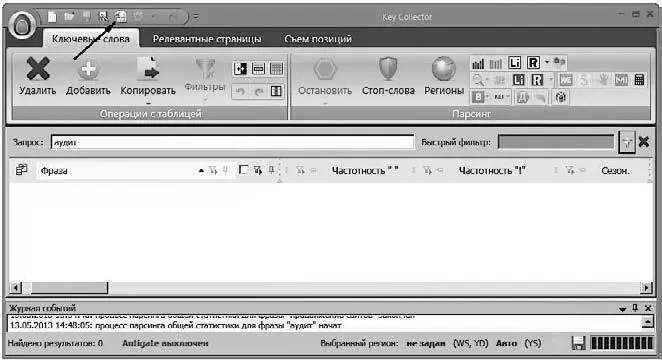Image resolution: width=662 pixels, height=360 pixels.
Task: Open the settings icon the arrow points to
Action: [x=121, y=17]
